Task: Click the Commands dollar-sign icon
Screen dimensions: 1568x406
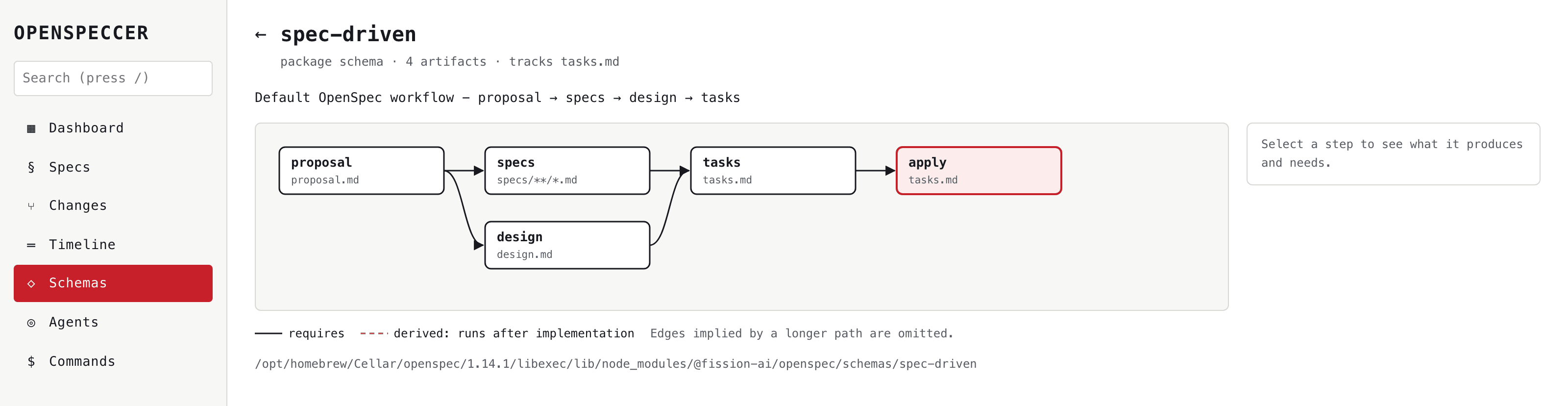Action: 31,361
